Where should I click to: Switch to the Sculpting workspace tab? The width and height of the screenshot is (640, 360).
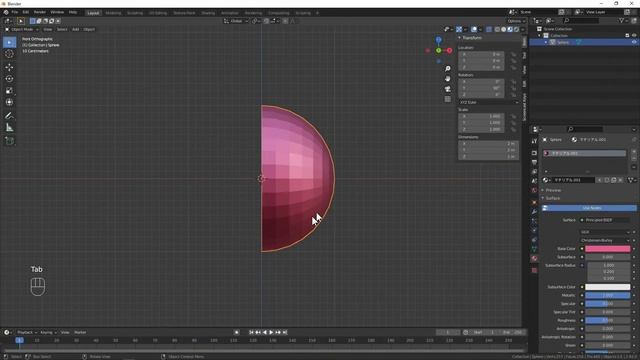(x=135, y=13)
